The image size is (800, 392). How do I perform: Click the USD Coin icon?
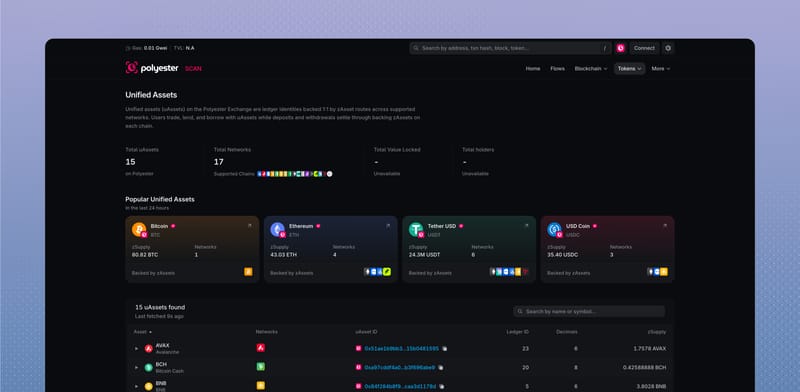(554, 229)
